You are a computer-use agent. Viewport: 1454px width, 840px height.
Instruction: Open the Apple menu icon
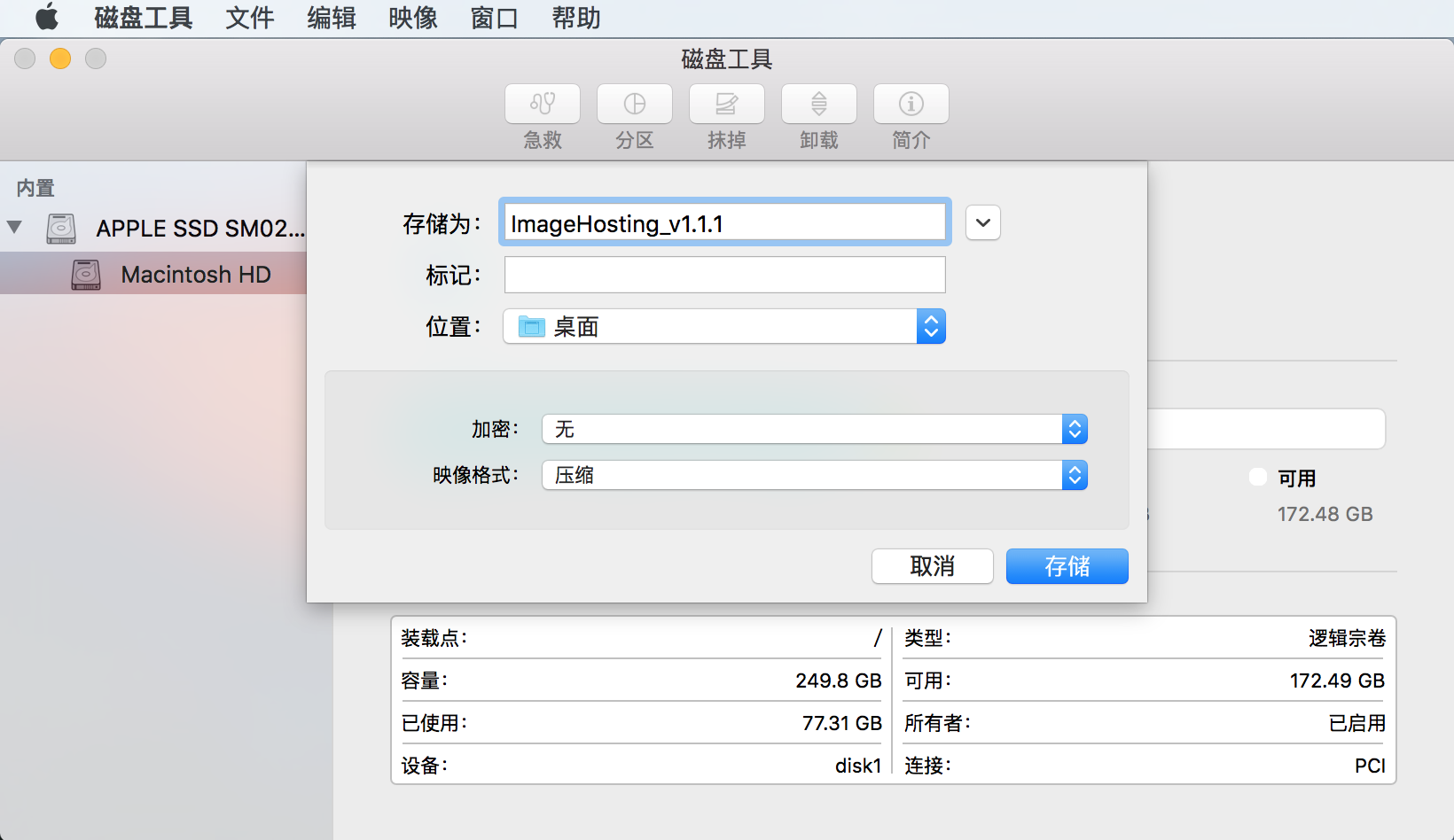[x=46, y=17]
